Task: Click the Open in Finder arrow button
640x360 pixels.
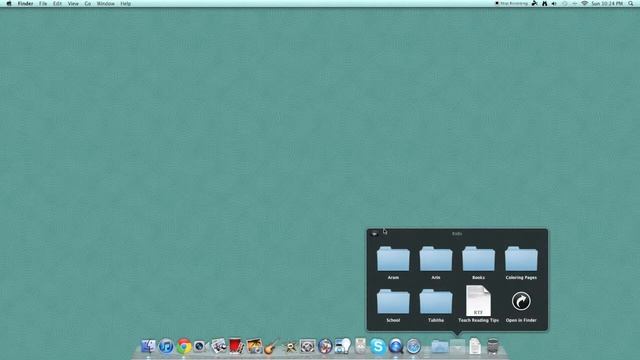Action: point(521,301)
